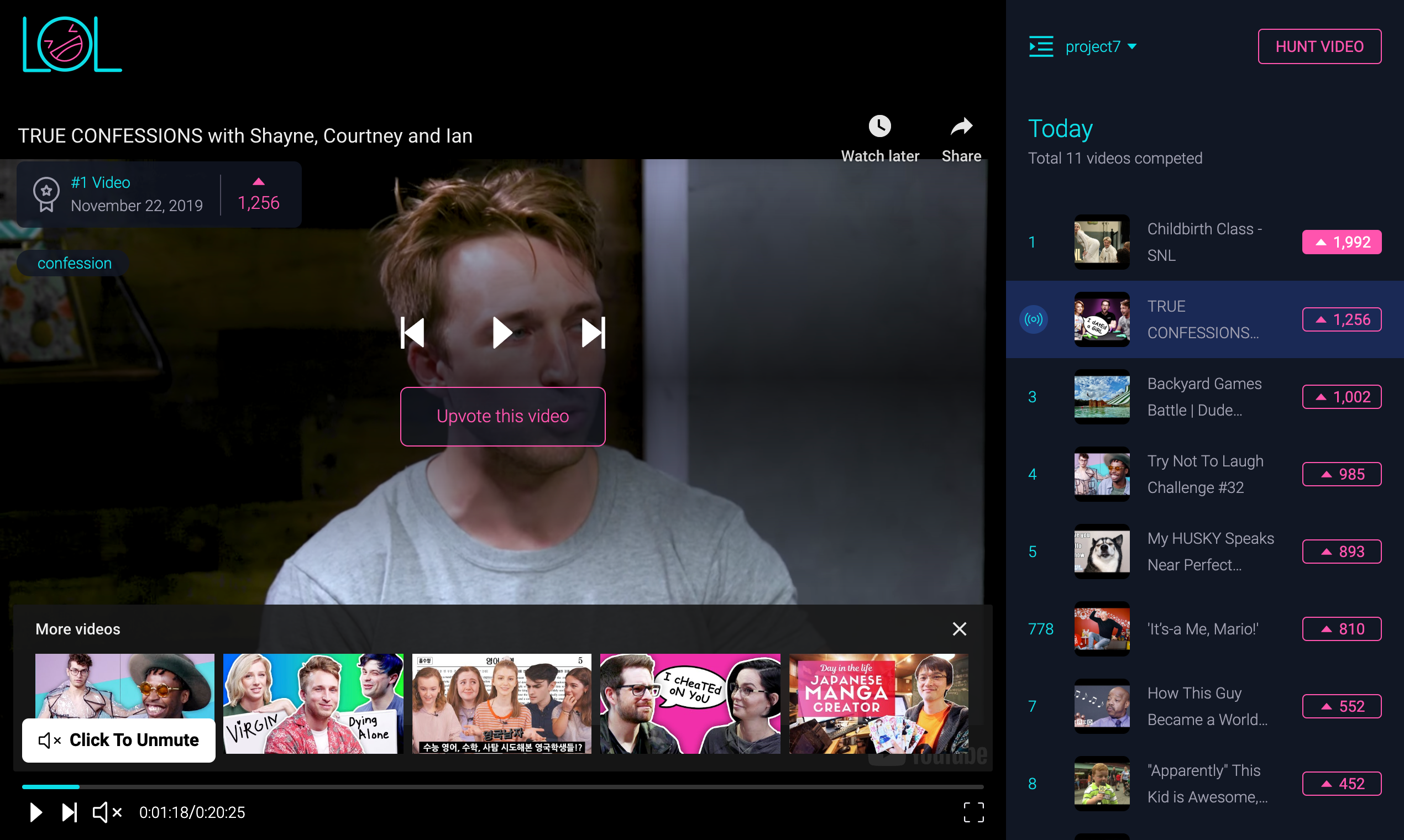Open the Japanese Manga Creator thumbnail
The height and width of the screenshot is (840, 1404).
[878, 703]
